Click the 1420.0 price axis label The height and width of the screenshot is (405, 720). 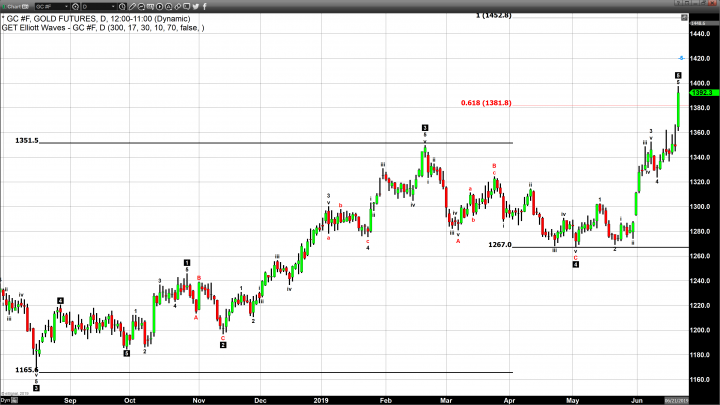click(x=700, y=59)
